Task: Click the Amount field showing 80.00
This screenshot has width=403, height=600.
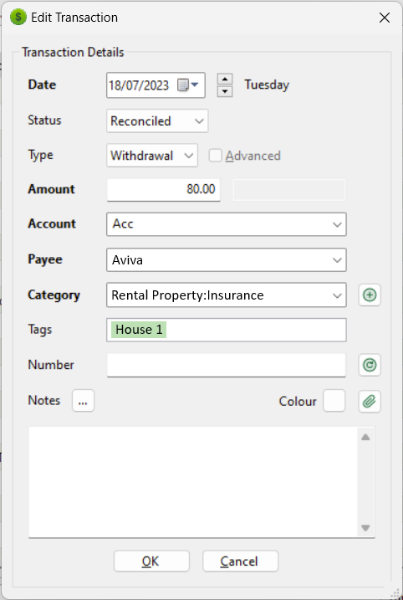Action: click(163, 189)
